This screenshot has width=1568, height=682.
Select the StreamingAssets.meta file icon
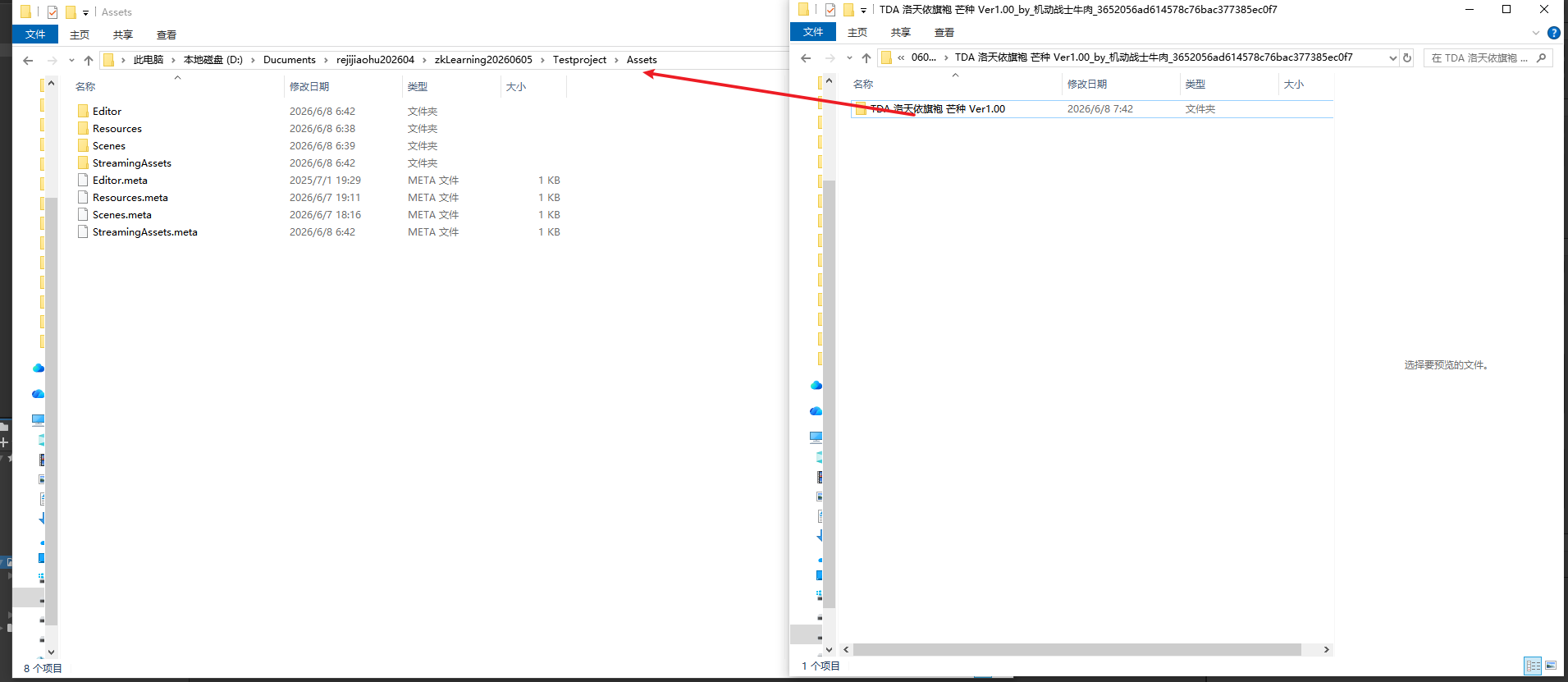pos(83,231)
